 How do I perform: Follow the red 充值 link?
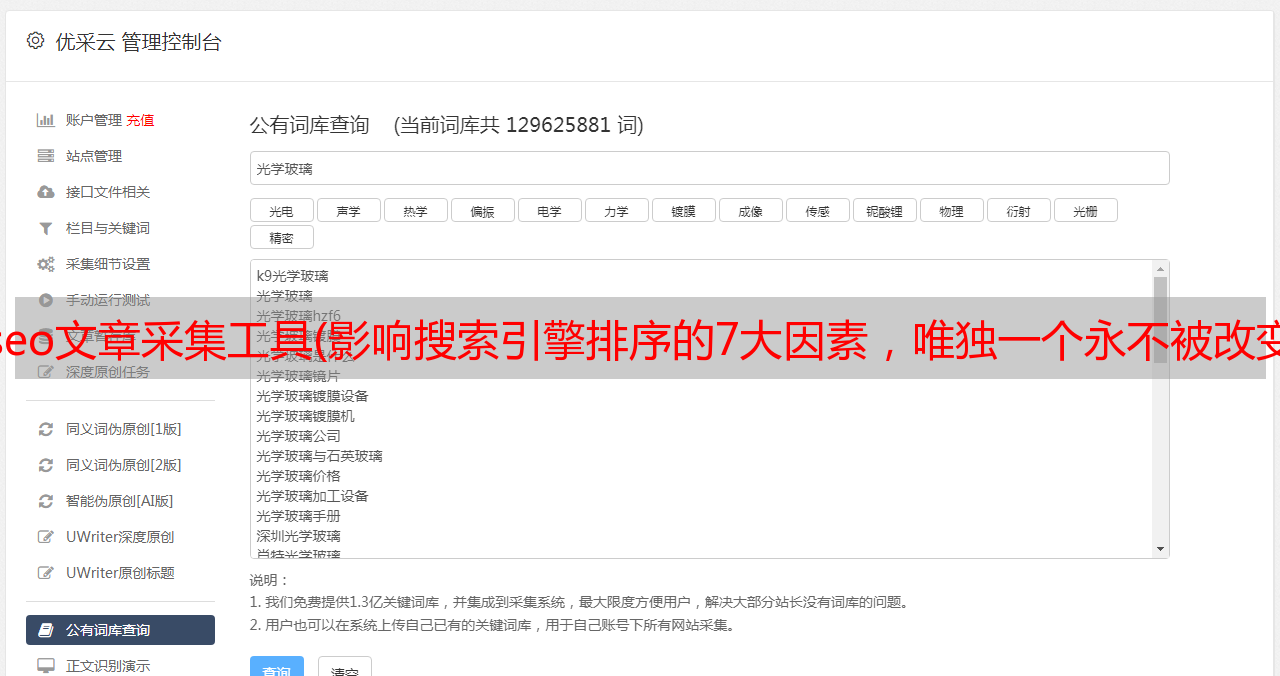click(140, 120)
